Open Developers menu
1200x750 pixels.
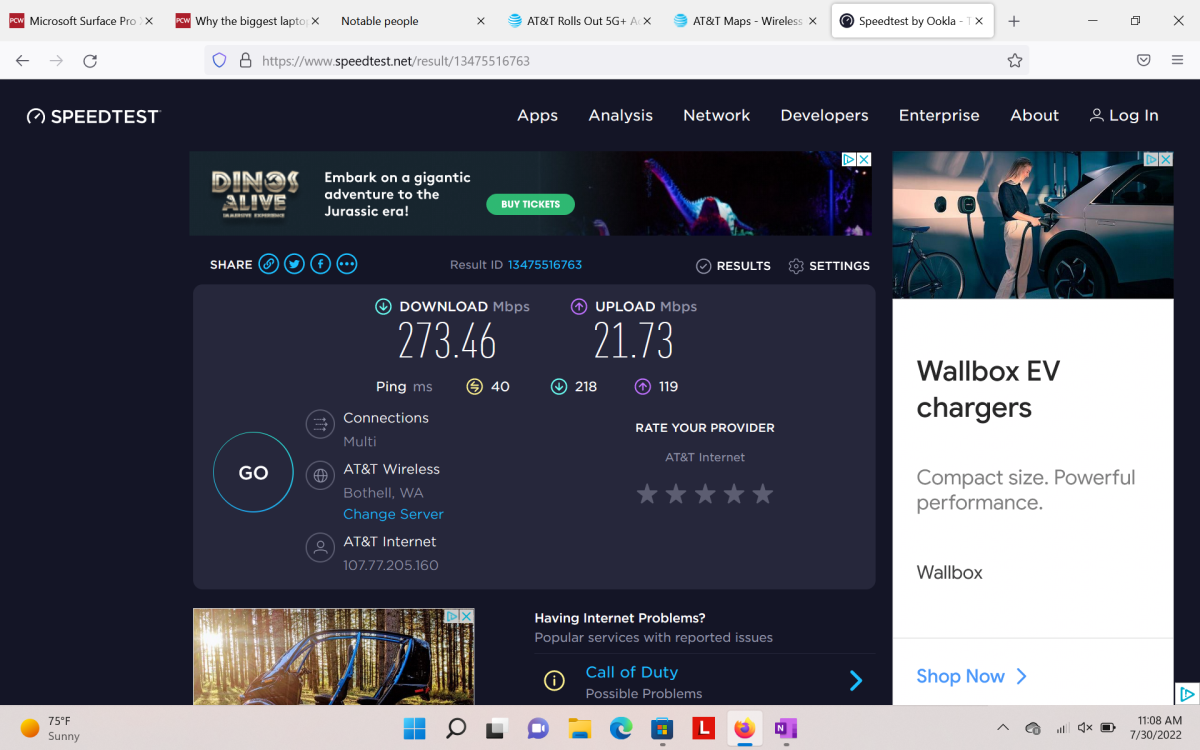[x=824, y=115]
